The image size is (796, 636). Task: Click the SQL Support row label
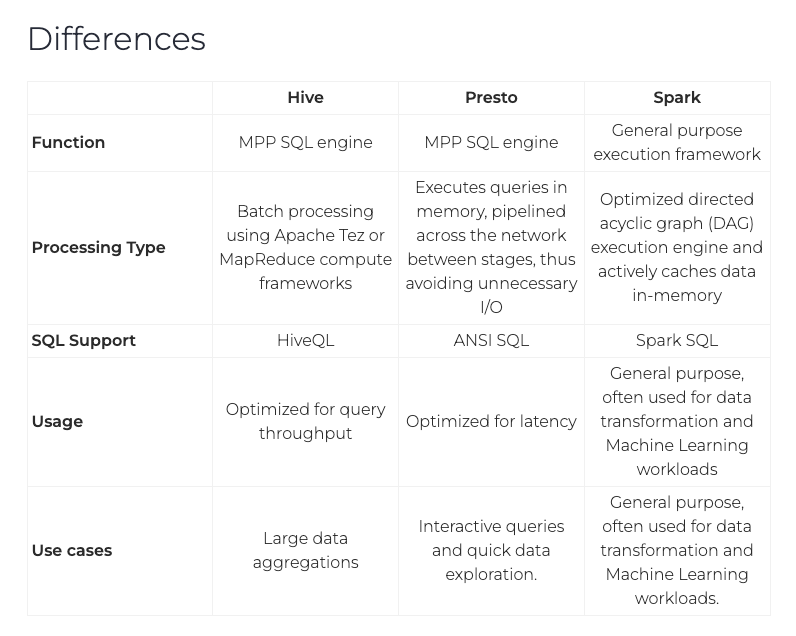click(84, 341)
